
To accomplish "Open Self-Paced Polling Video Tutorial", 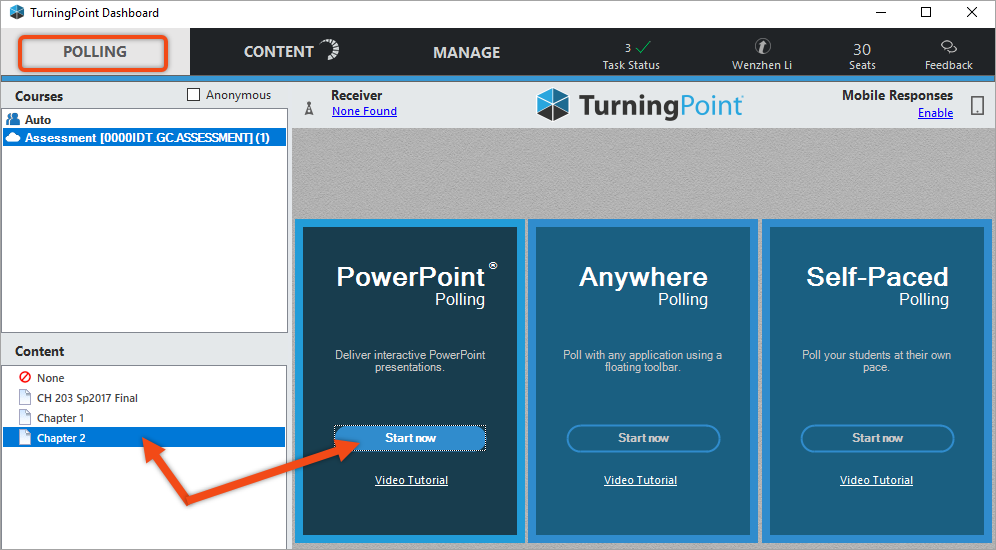I will click(x=877, y=480).
